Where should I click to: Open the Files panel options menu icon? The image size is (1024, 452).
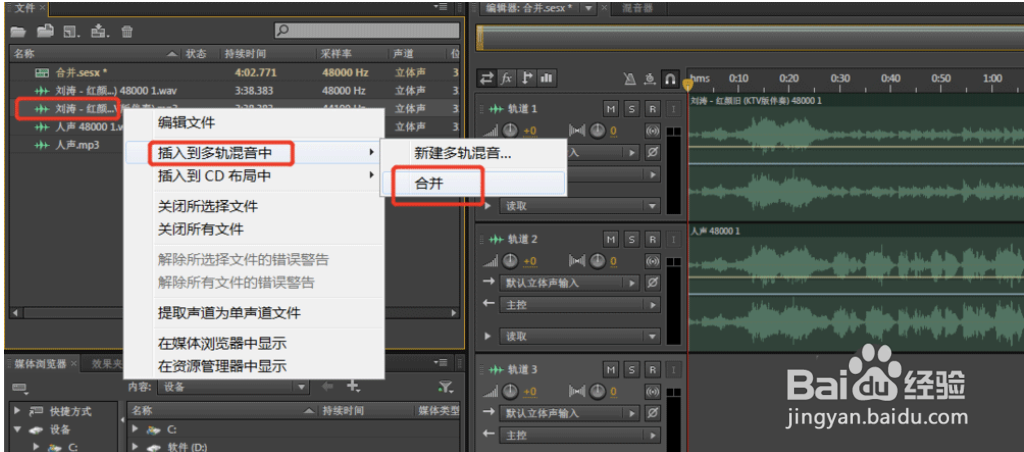coord(441,7)
